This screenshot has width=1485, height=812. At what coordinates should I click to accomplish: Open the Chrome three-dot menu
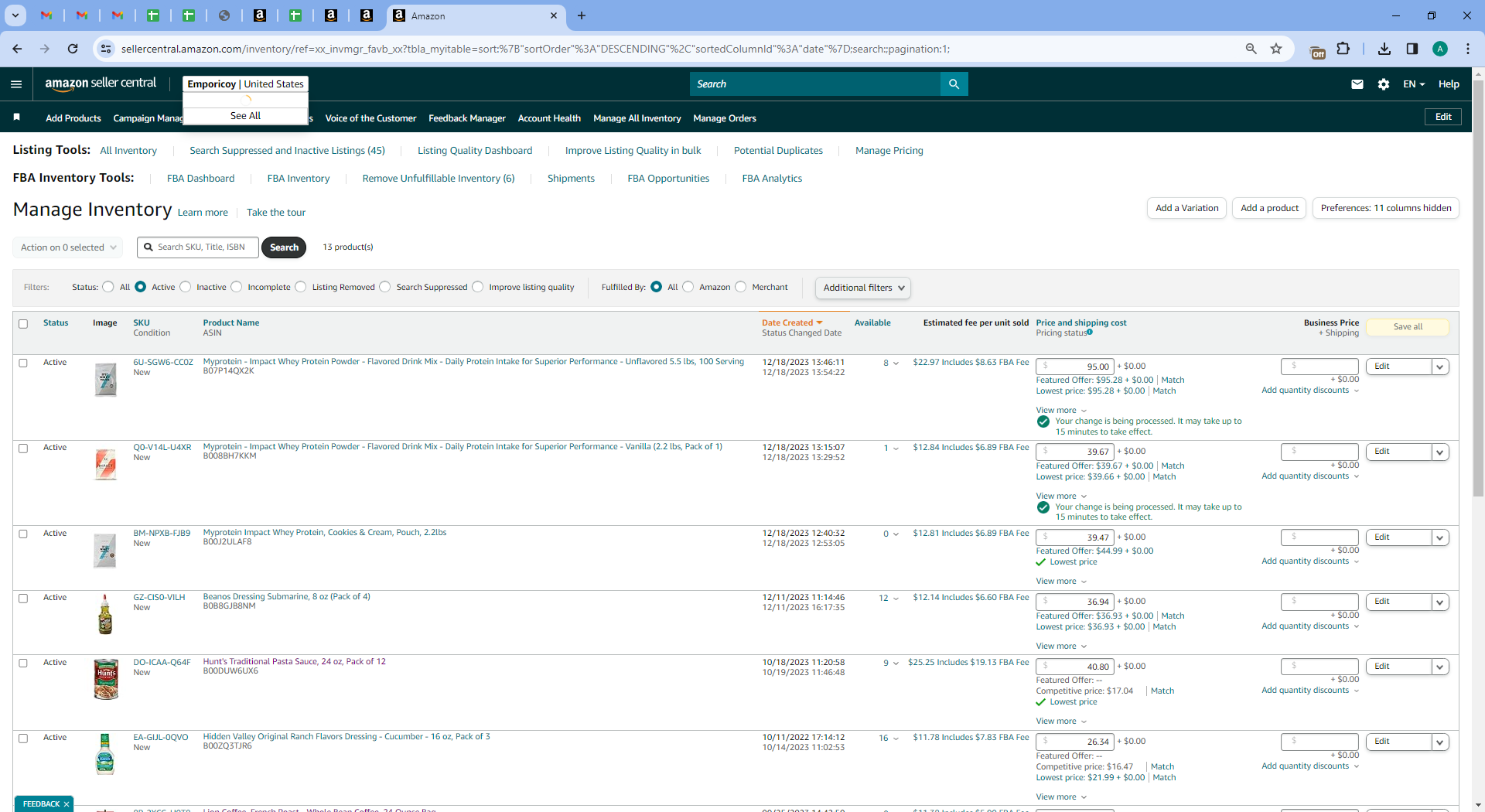(1468, 49)
